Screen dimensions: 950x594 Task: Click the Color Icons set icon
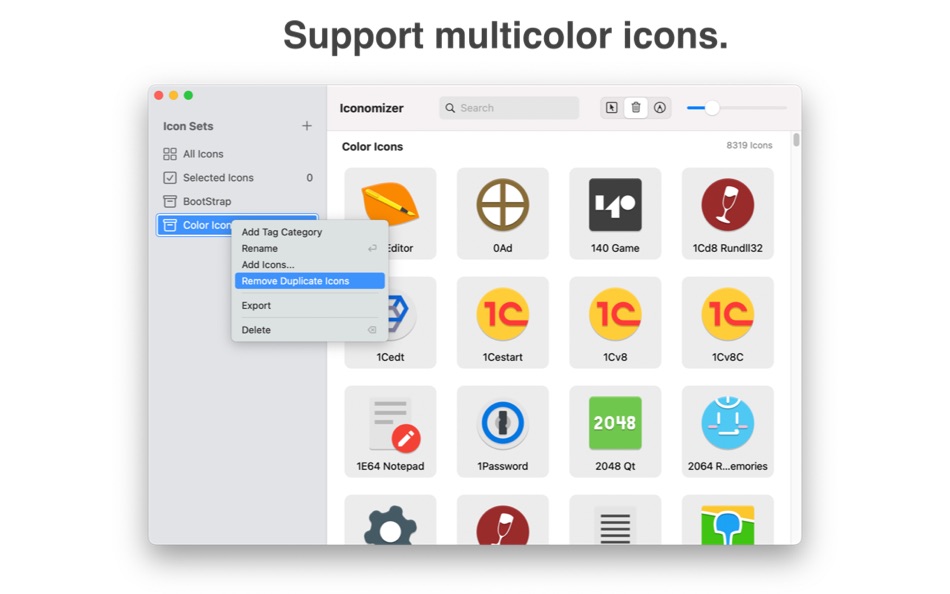tap(172, 224)
